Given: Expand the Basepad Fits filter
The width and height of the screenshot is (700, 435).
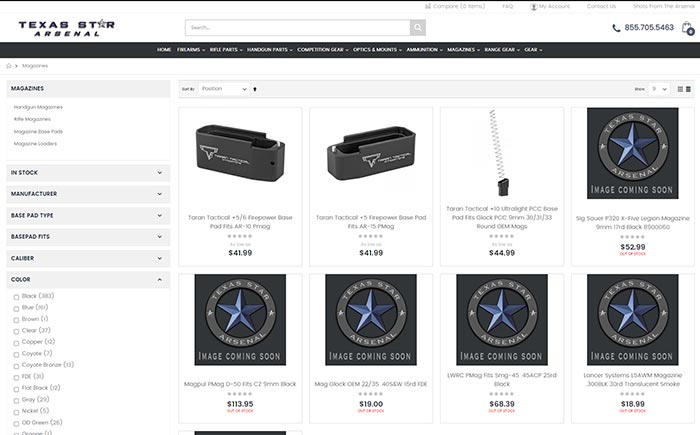Looking at the screenshot, I should coord(88,237).
